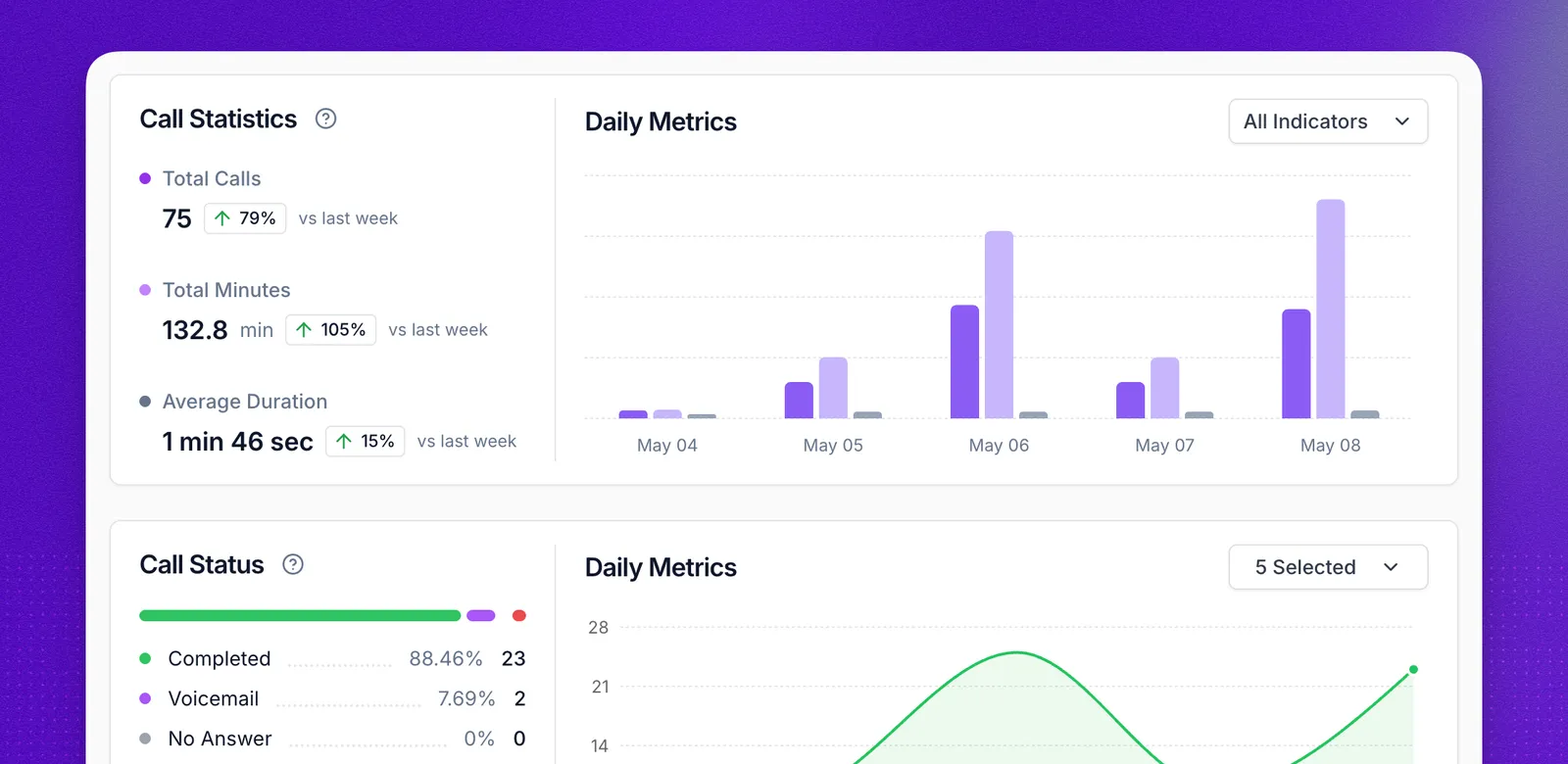1568x764 pixels.
Task: Click the dark purple bar for May 06
Action: [964, 361]
